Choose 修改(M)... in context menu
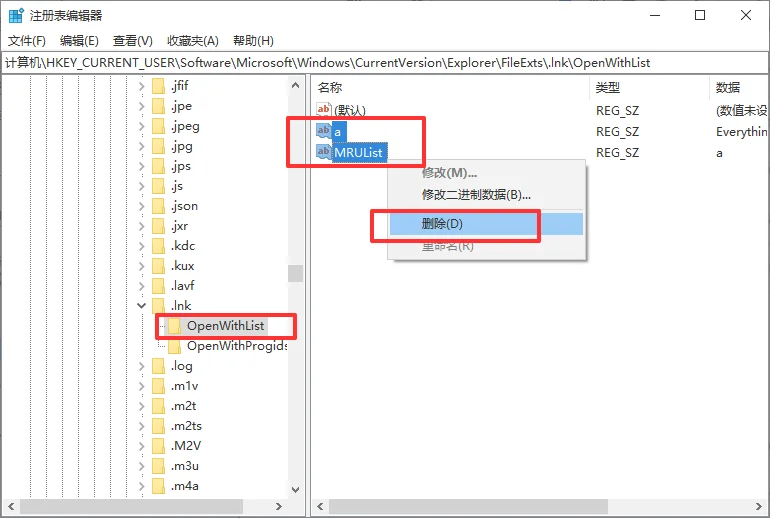 pos(486,173)
